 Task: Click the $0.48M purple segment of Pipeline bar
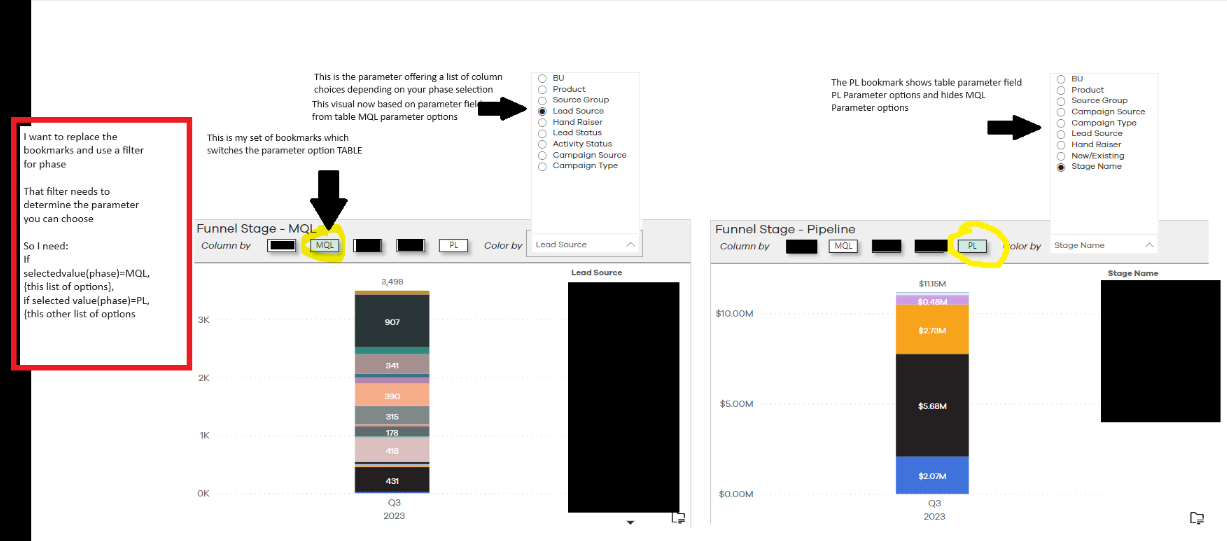(934, 301)
